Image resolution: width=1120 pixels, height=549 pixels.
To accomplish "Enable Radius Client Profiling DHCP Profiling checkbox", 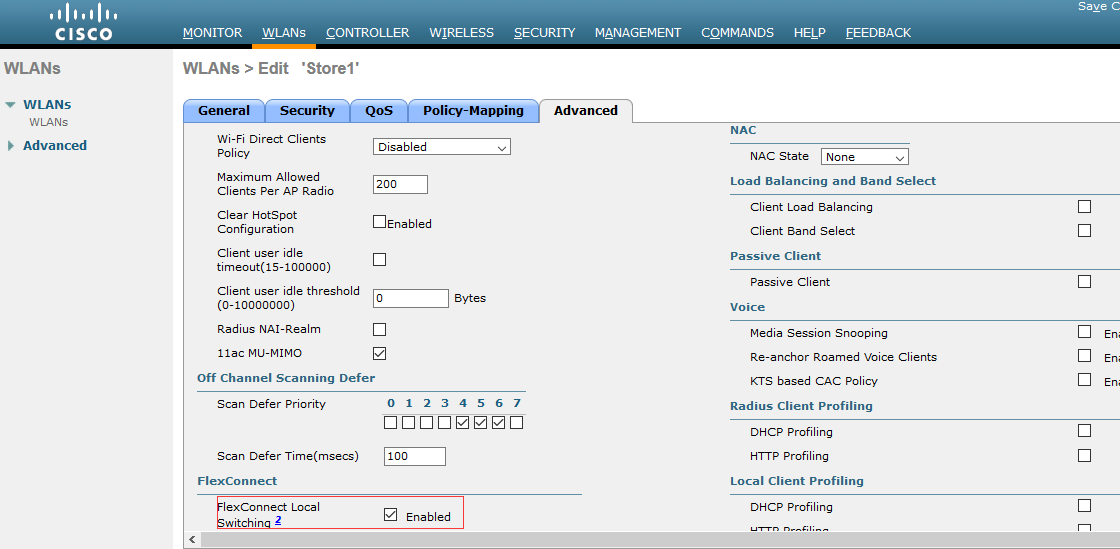I will [1084, 430].
